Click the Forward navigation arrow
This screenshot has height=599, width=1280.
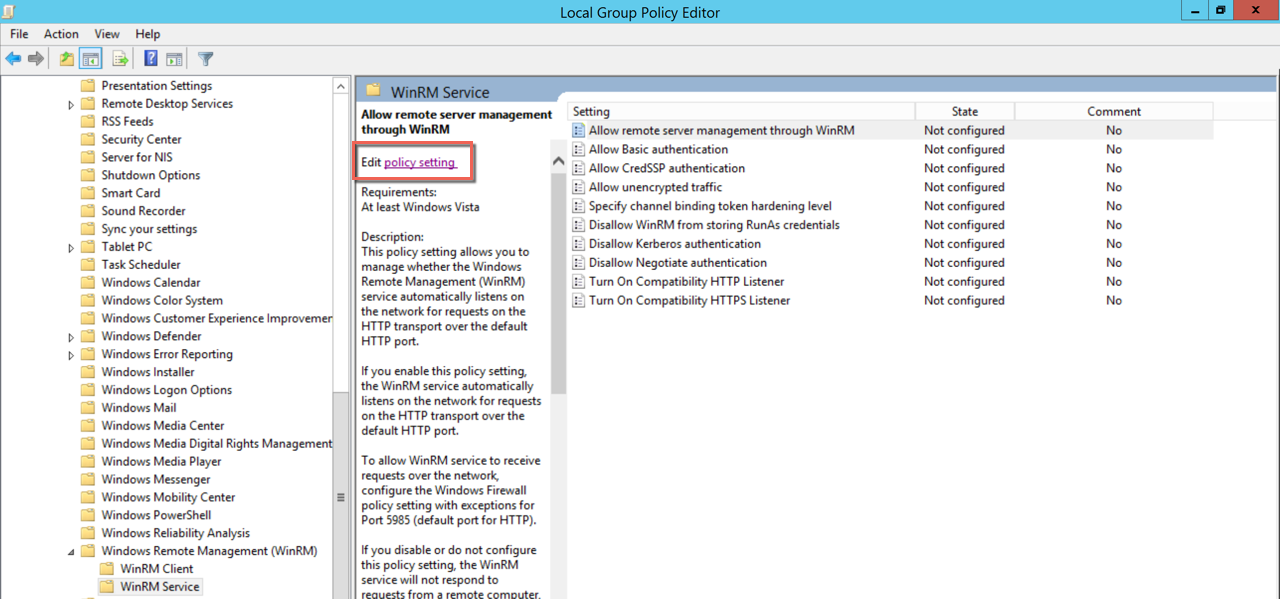[36, 58]
